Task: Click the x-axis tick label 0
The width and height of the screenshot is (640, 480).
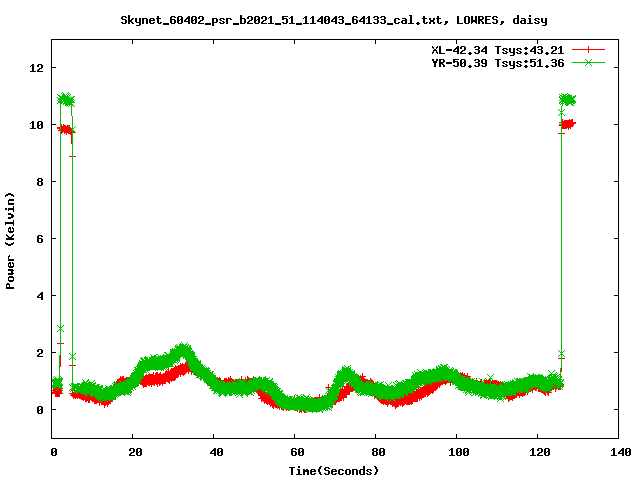Action: tap(53, 452)
